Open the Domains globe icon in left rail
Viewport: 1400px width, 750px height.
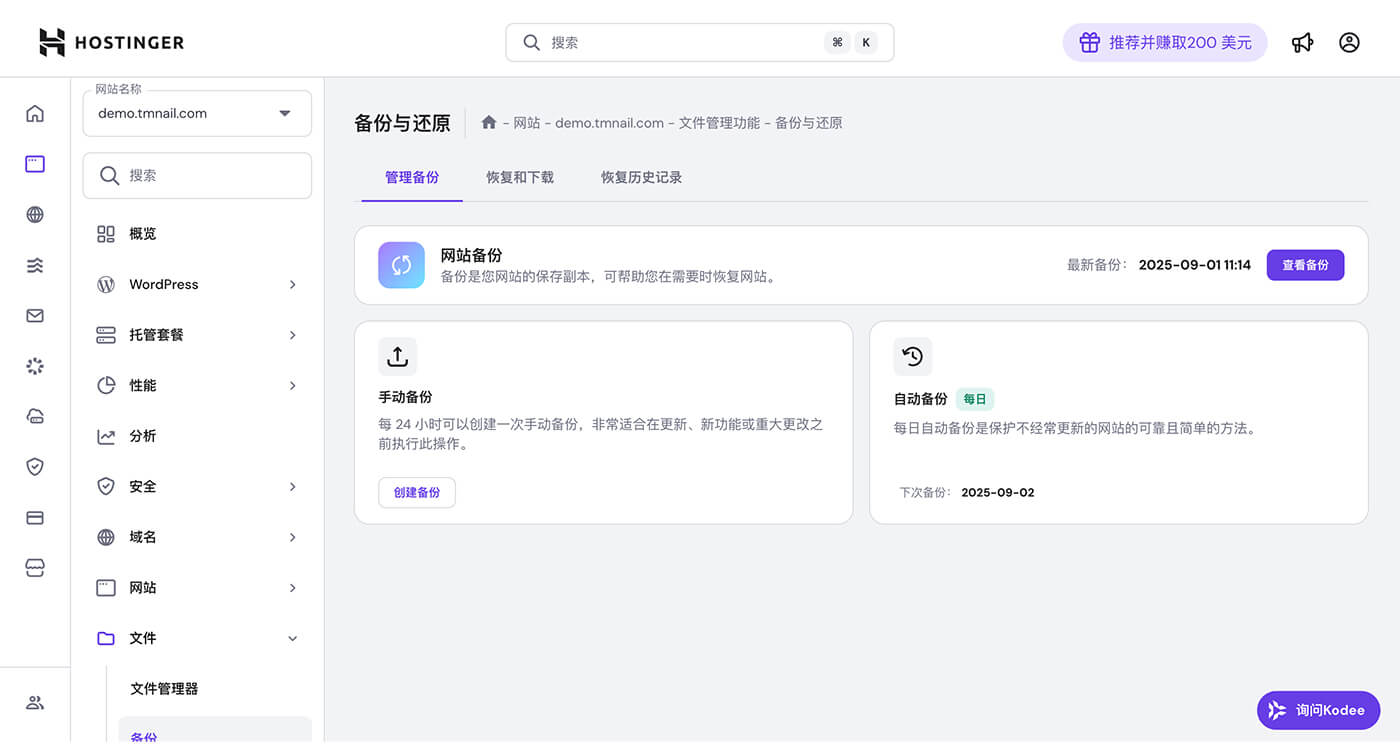35,214
